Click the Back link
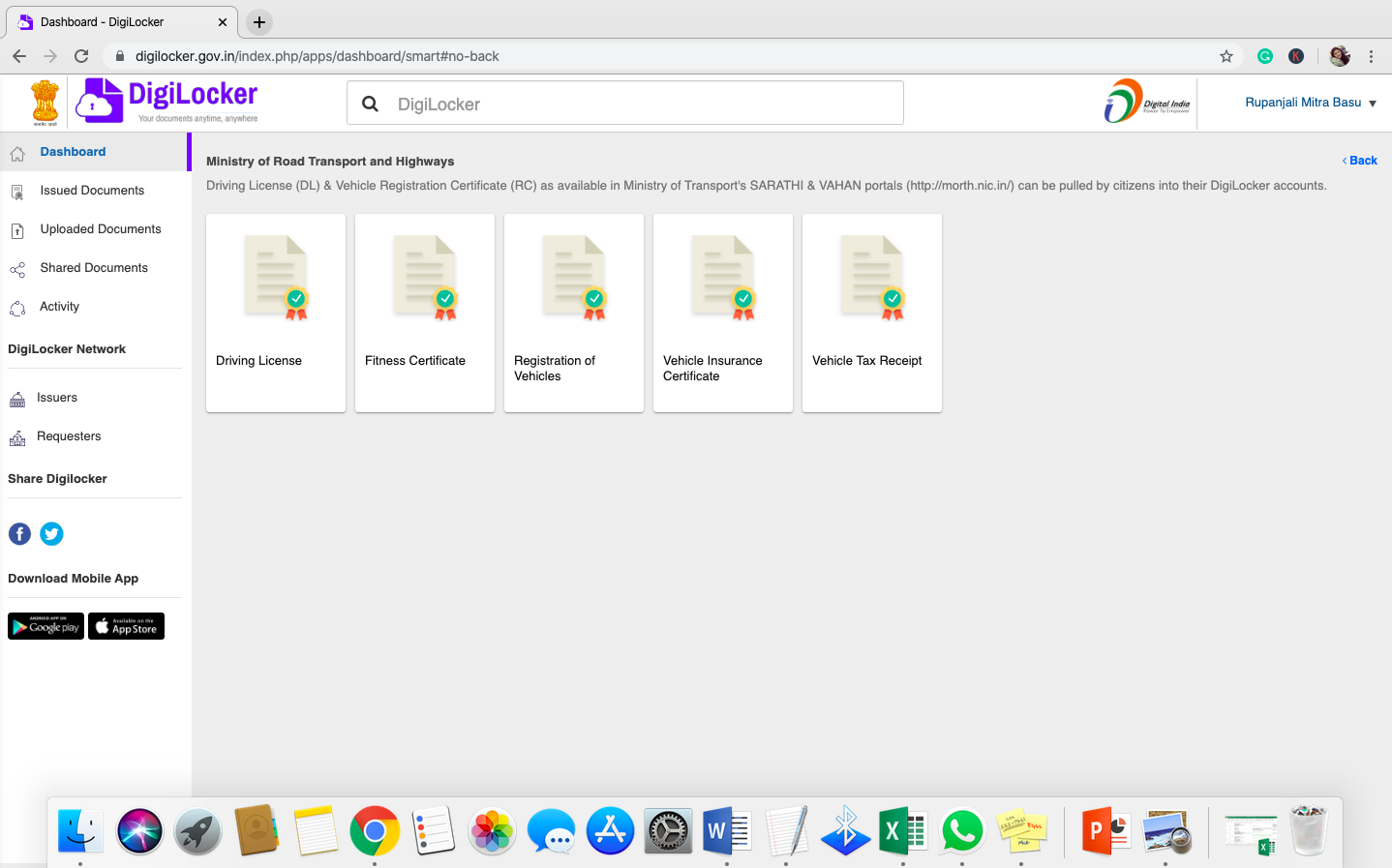1392x868 pixels. (1360, 161)
